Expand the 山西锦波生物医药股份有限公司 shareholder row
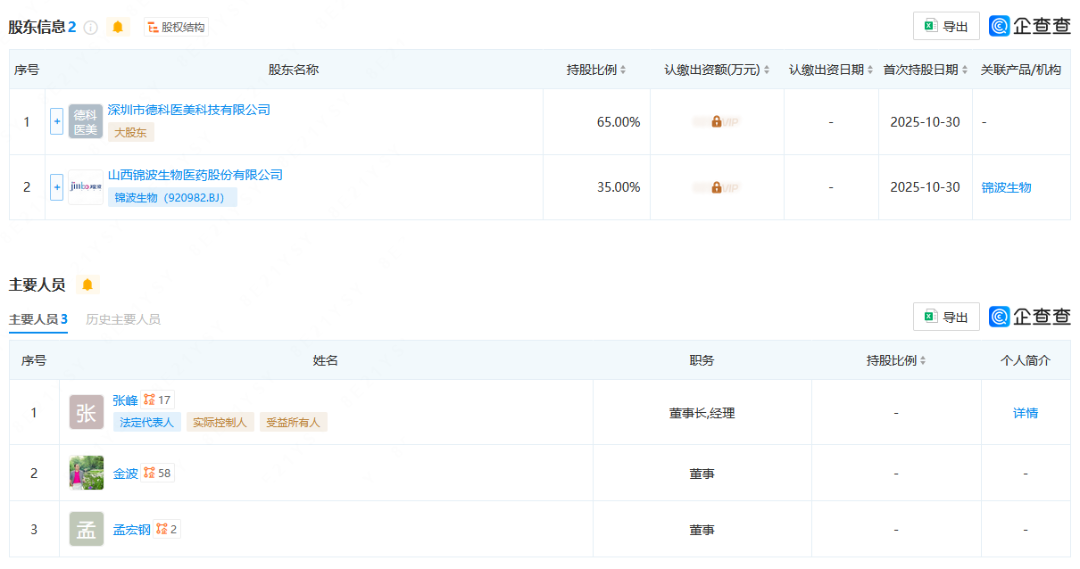Image resolution: width=1080 pixels, height=569 pixels. point(56,187)
